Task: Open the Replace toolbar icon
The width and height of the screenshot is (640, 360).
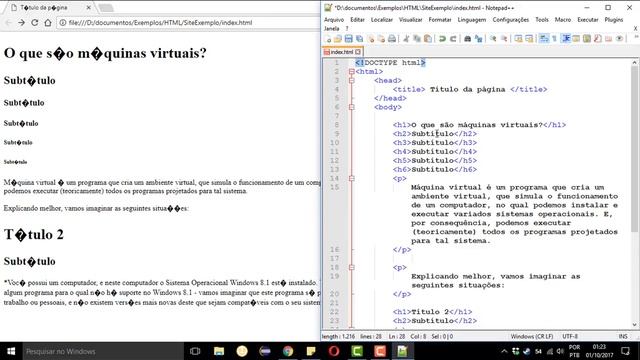Action: tap(478, 39)
